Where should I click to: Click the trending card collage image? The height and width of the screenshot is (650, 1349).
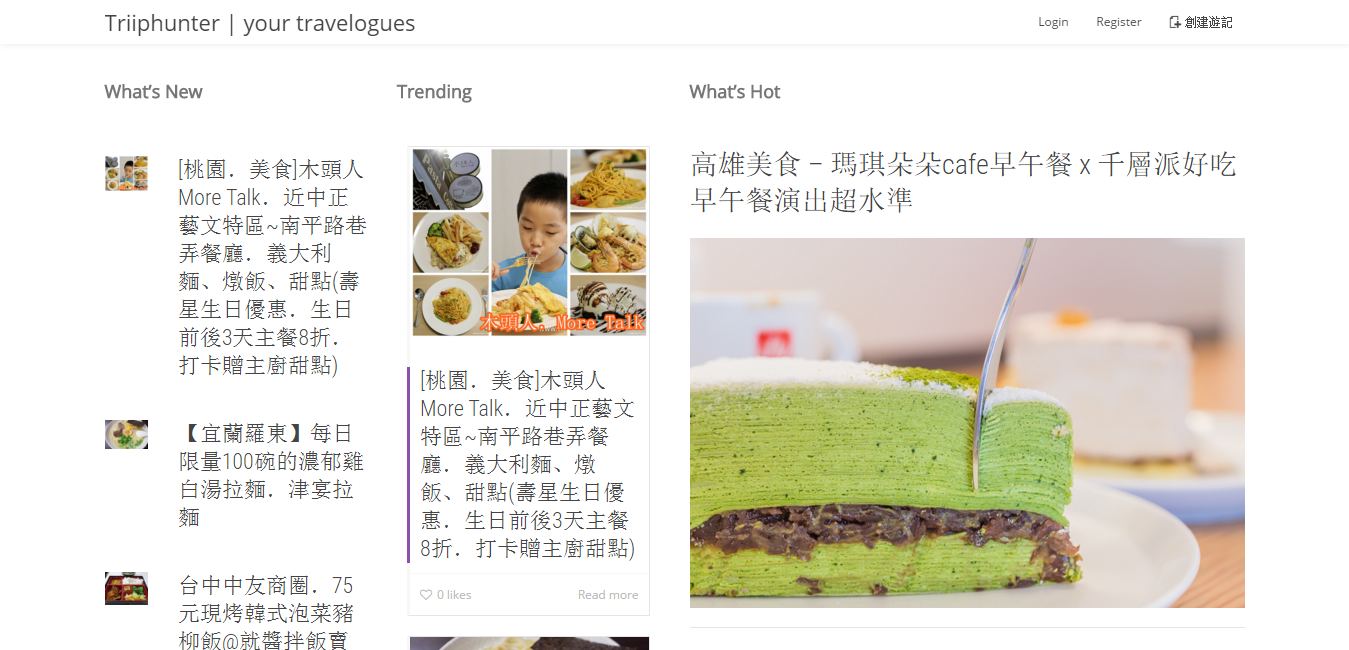coord(529,243)
